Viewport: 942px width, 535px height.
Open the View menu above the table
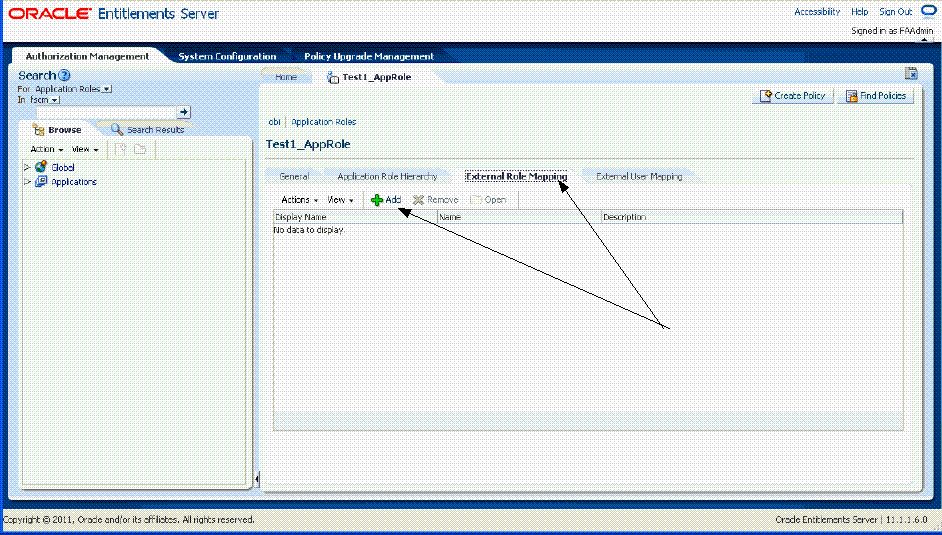[340, 200]
